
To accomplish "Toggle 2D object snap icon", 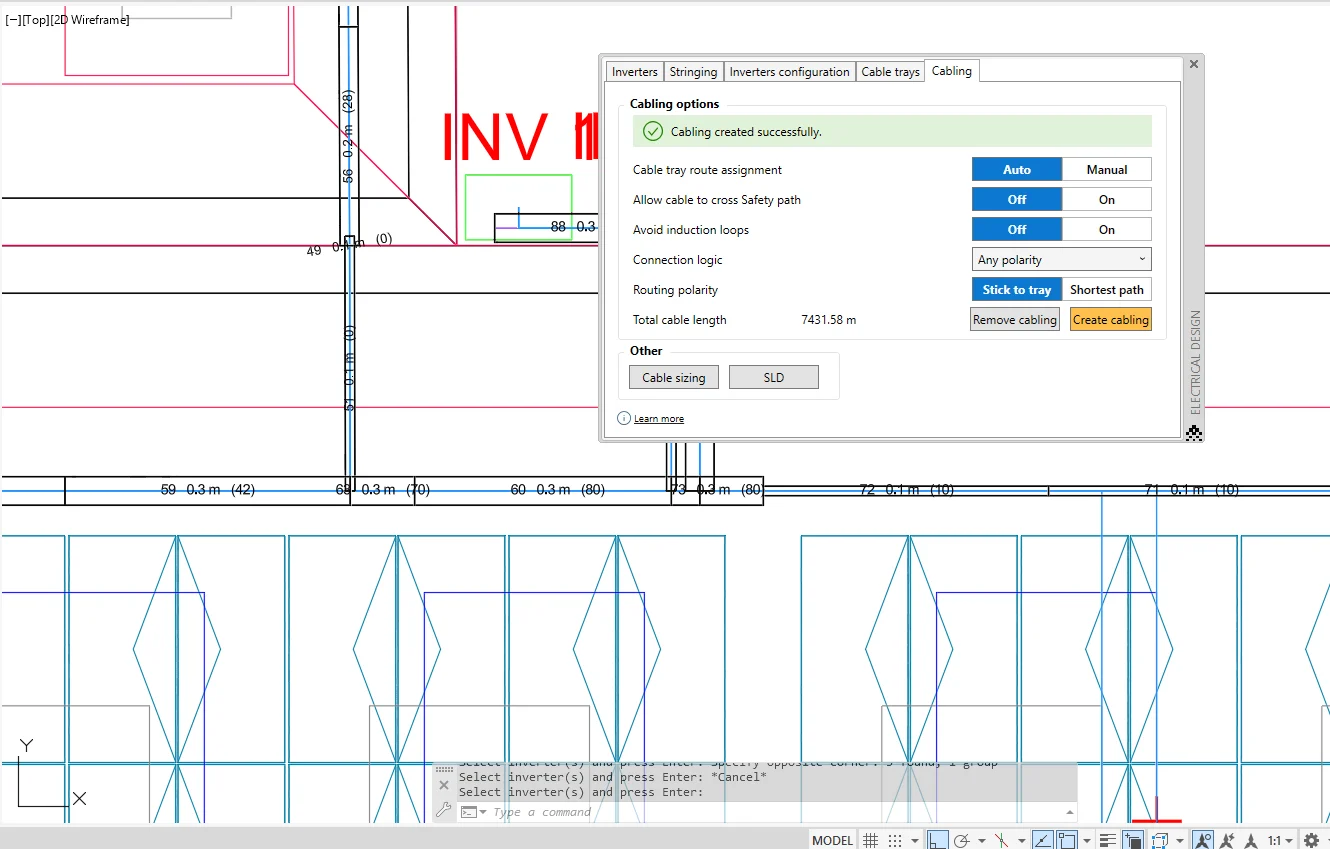I will click(x=1066, y=840).
